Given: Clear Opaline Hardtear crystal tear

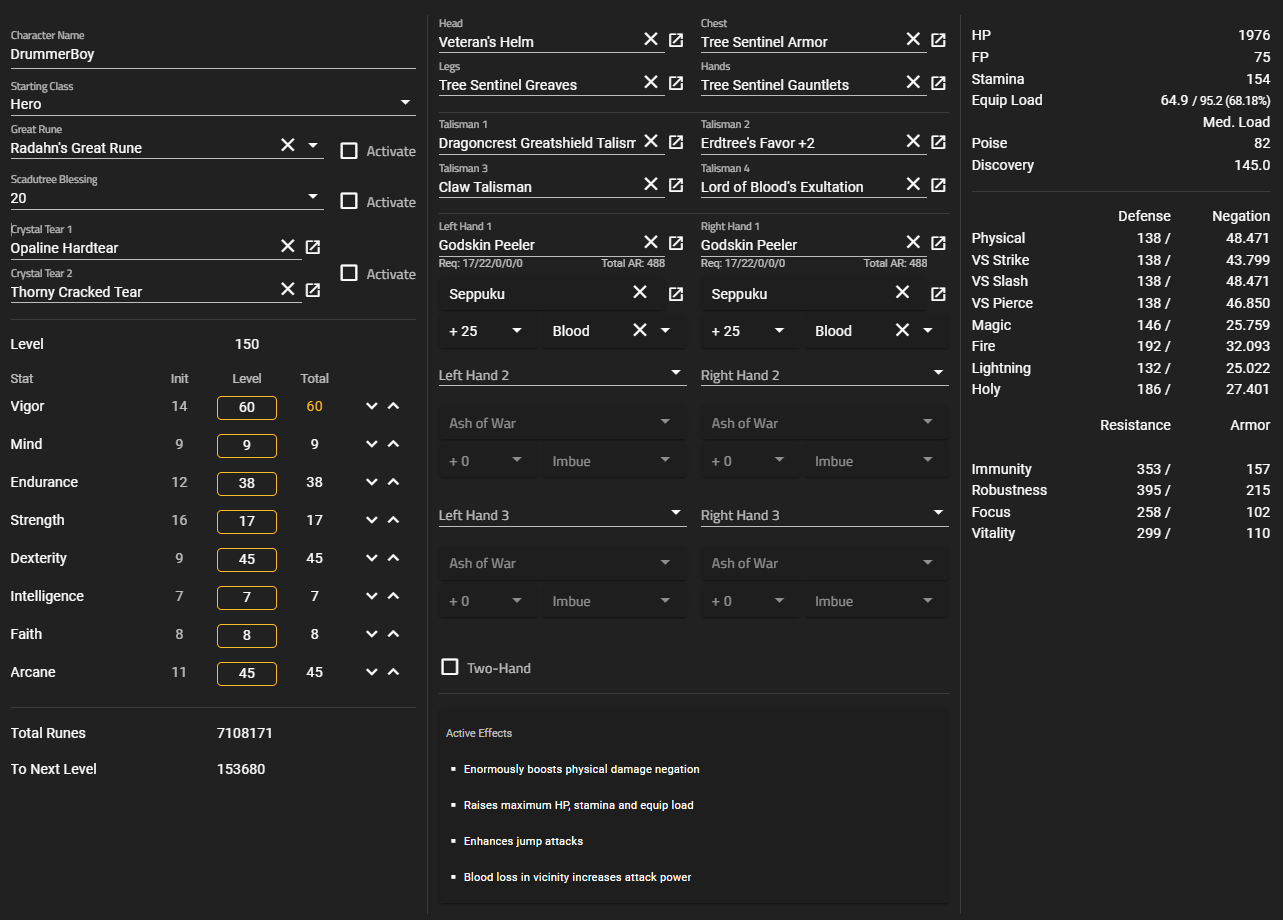Looking at the screenshot, I should (x=287, y=246).
